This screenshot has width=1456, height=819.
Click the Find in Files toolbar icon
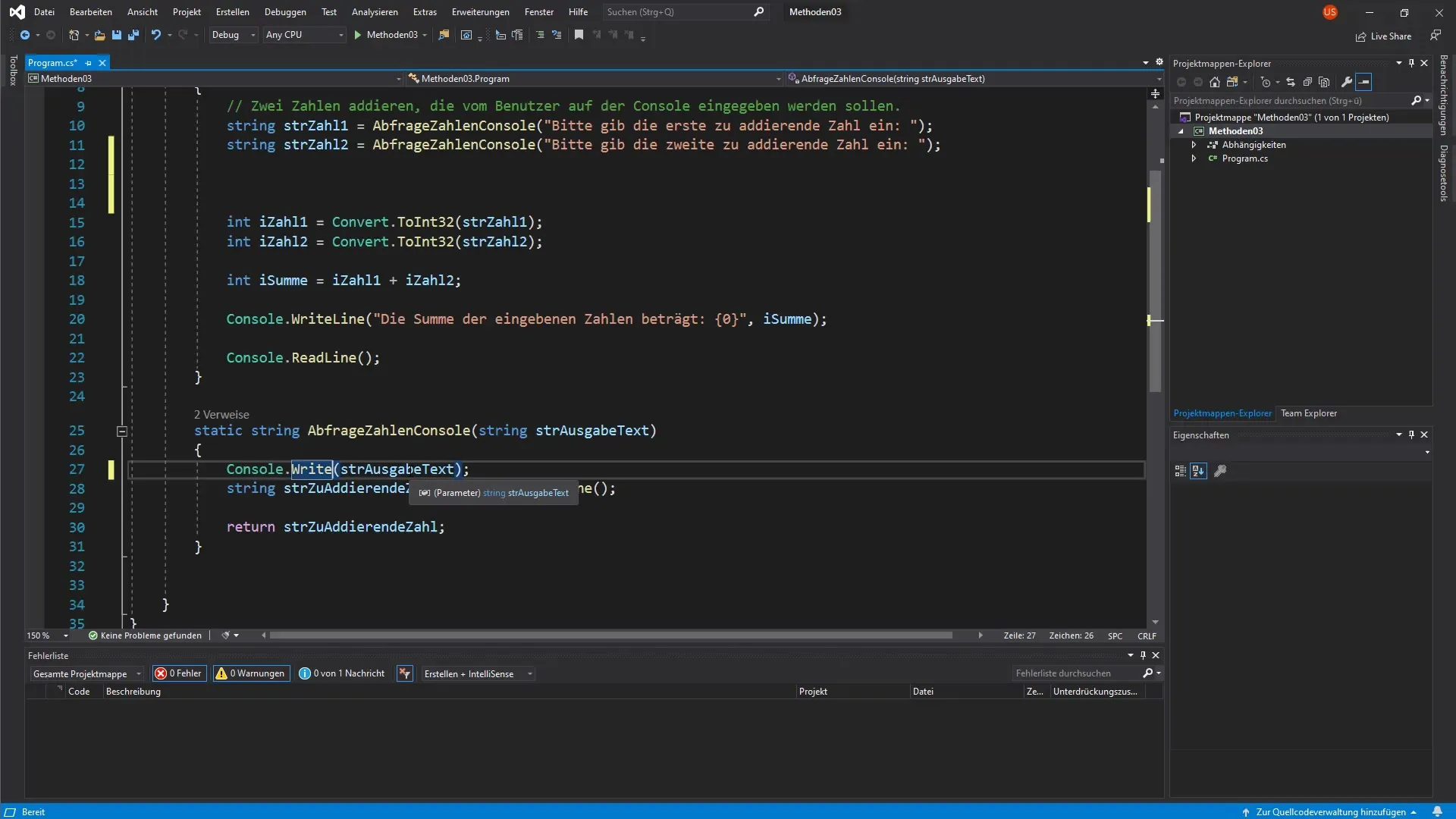tap(444, 35)
